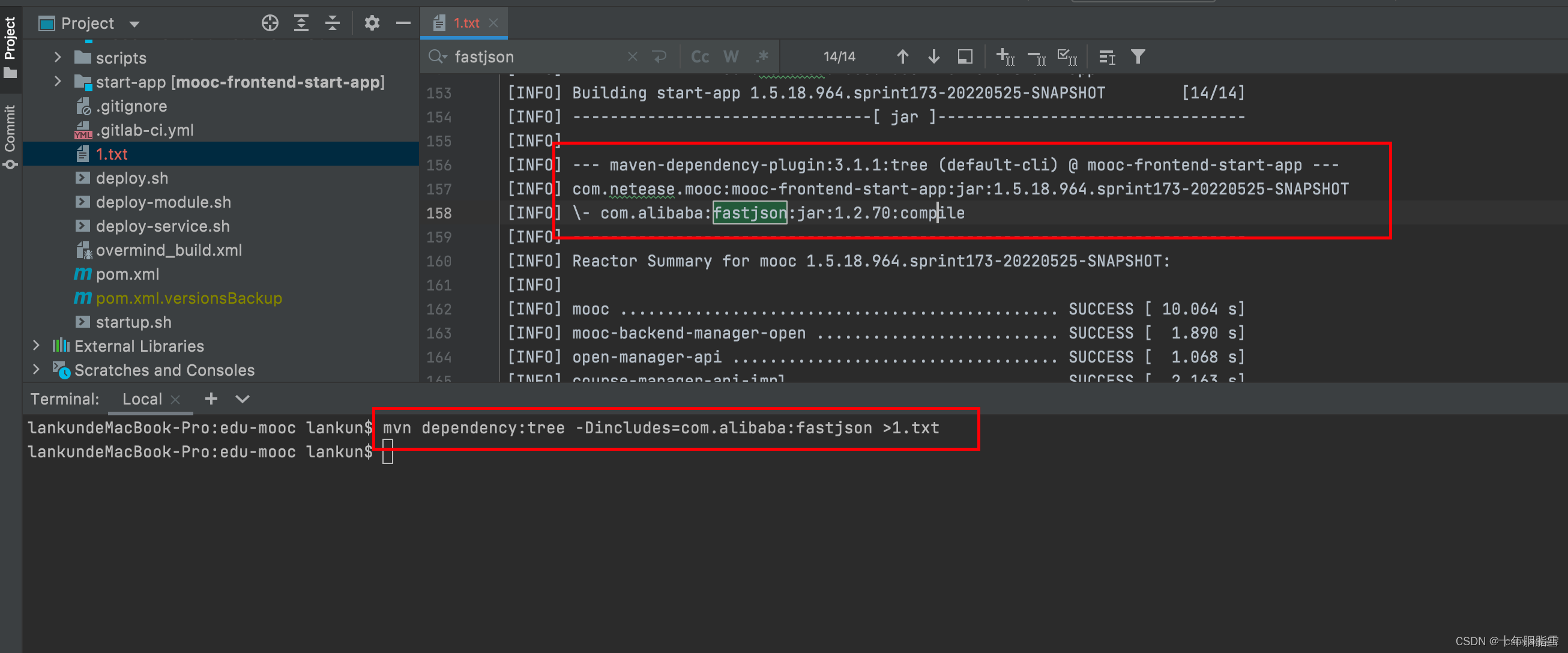Collapse all nodes in Project tree

[x=333, y=23]
